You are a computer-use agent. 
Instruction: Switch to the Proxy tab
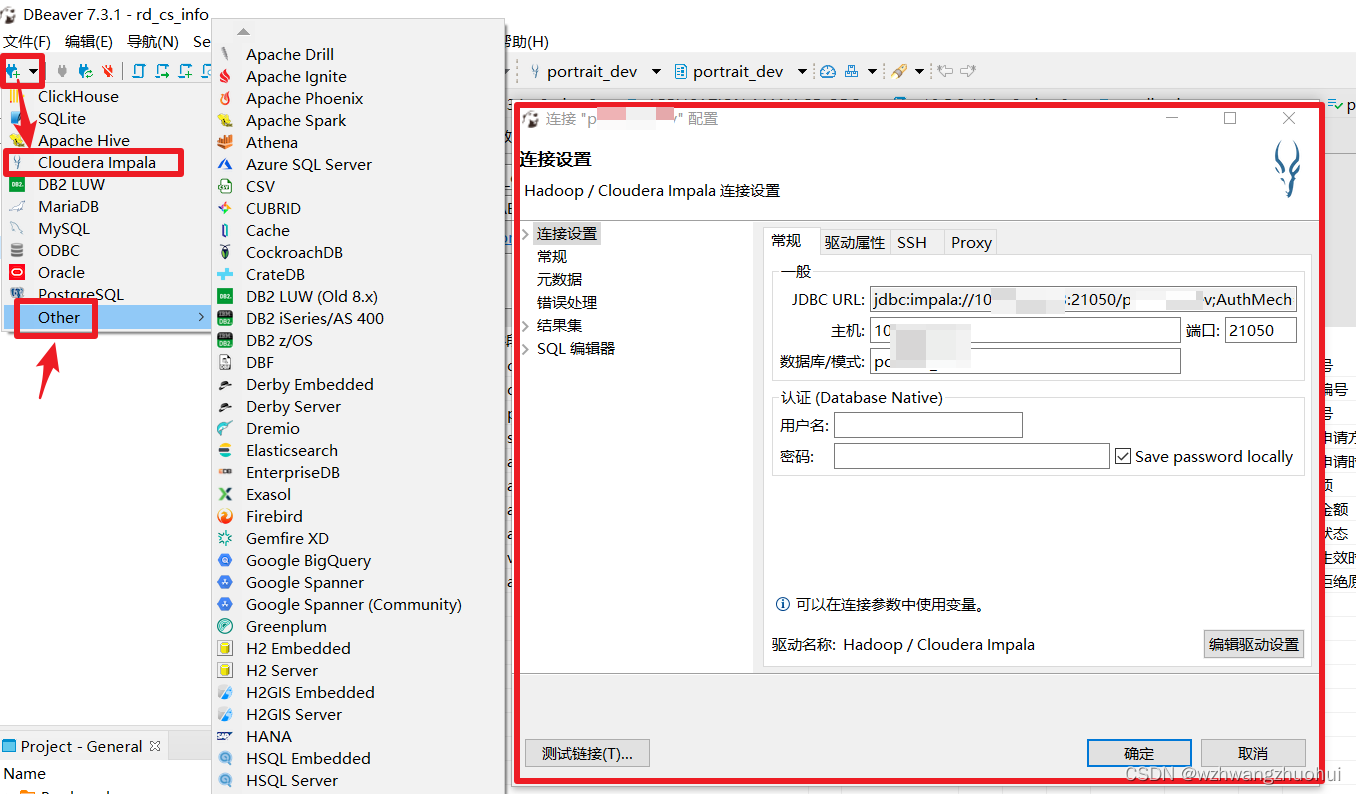point(971,242)
